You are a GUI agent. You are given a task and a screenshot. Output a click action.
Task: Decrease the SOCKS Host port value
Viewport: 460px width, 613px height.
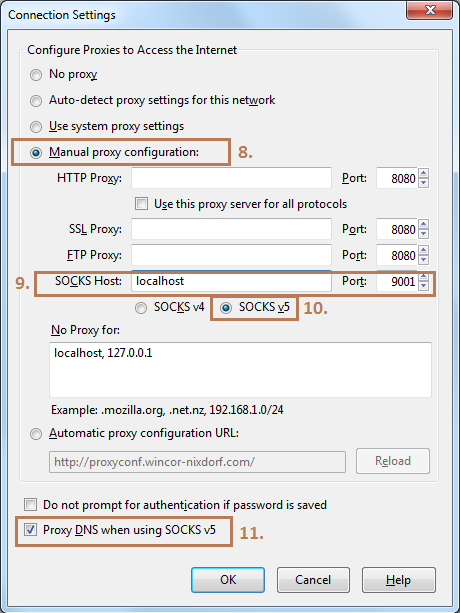[x=424, y=286]
